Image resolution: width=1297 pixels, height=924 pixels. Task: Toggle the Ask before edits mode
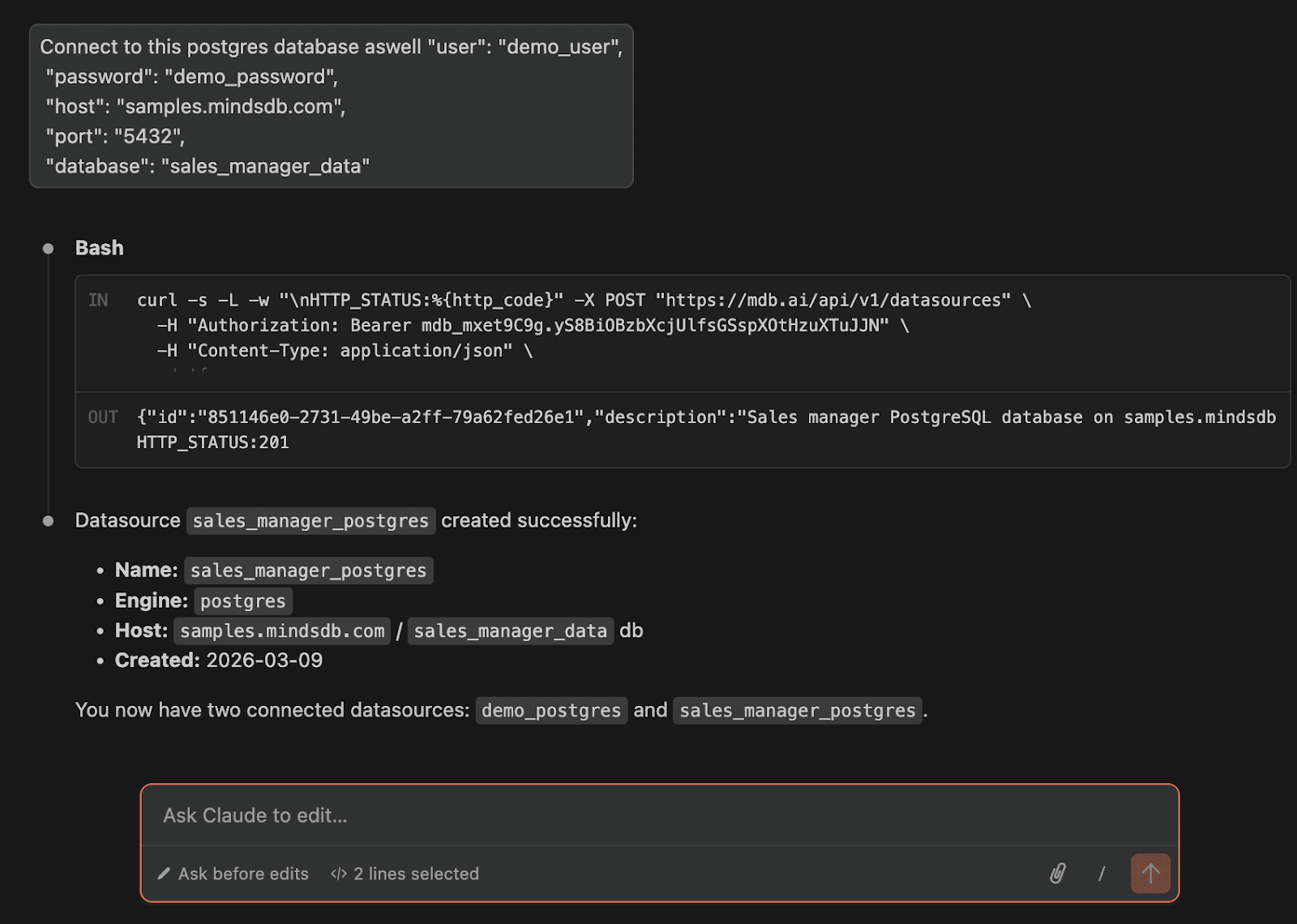pos(233,874)
